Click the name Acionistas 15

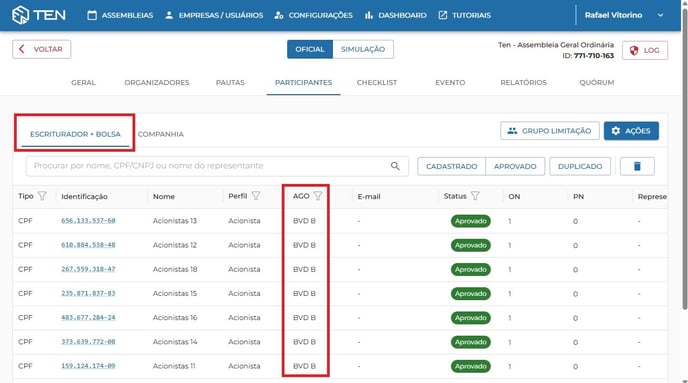click(175, 293)
